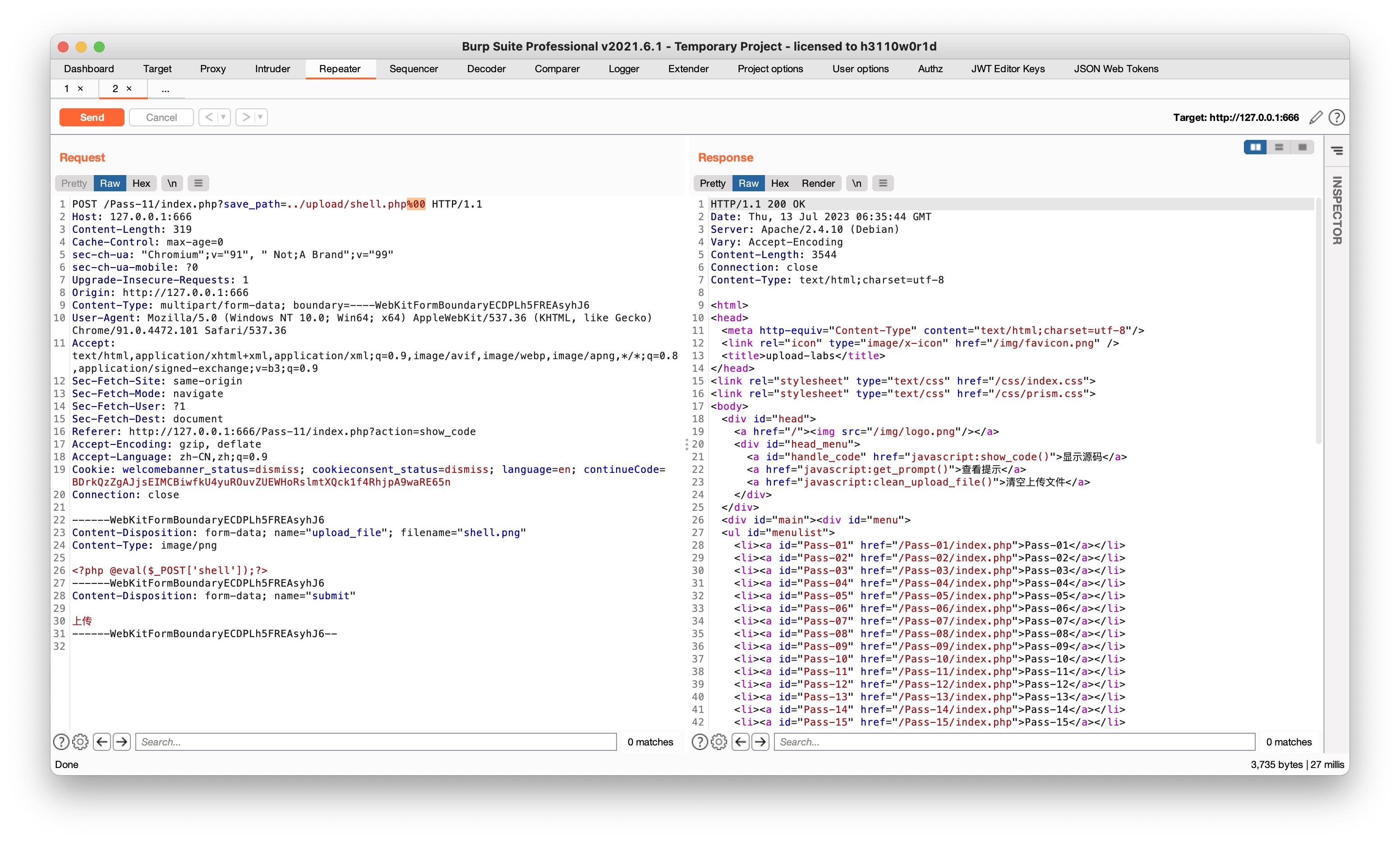Click the response pane vertical scrollbar
This screenshot has width=1400, height=842.
click(x=1318, y=318)
